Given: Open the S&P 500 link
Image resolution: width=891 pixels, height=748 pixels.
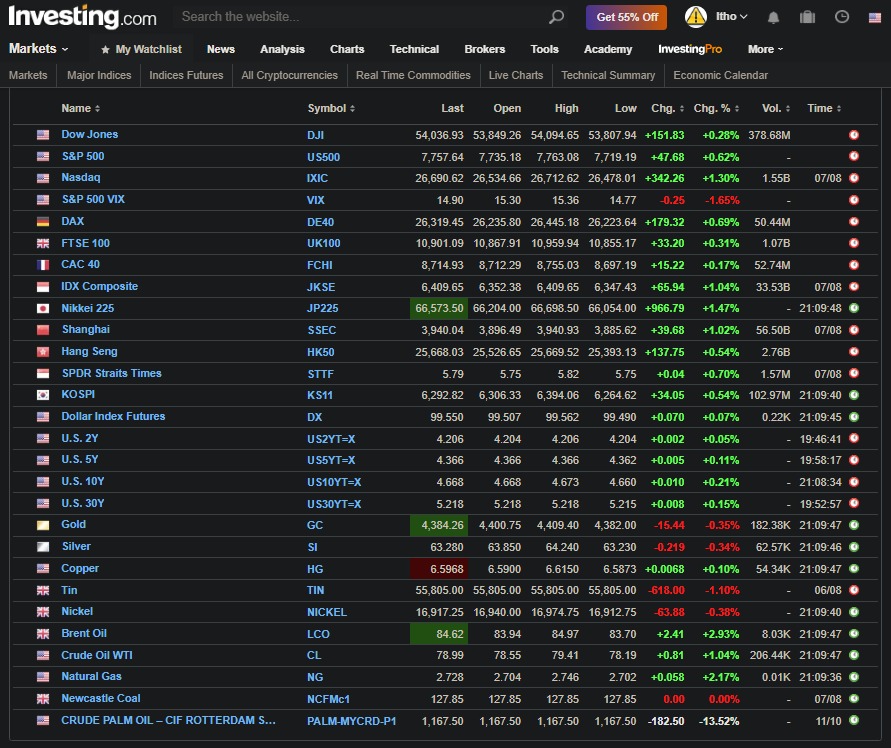Looking at the screenshot, I should coord(82,156).
